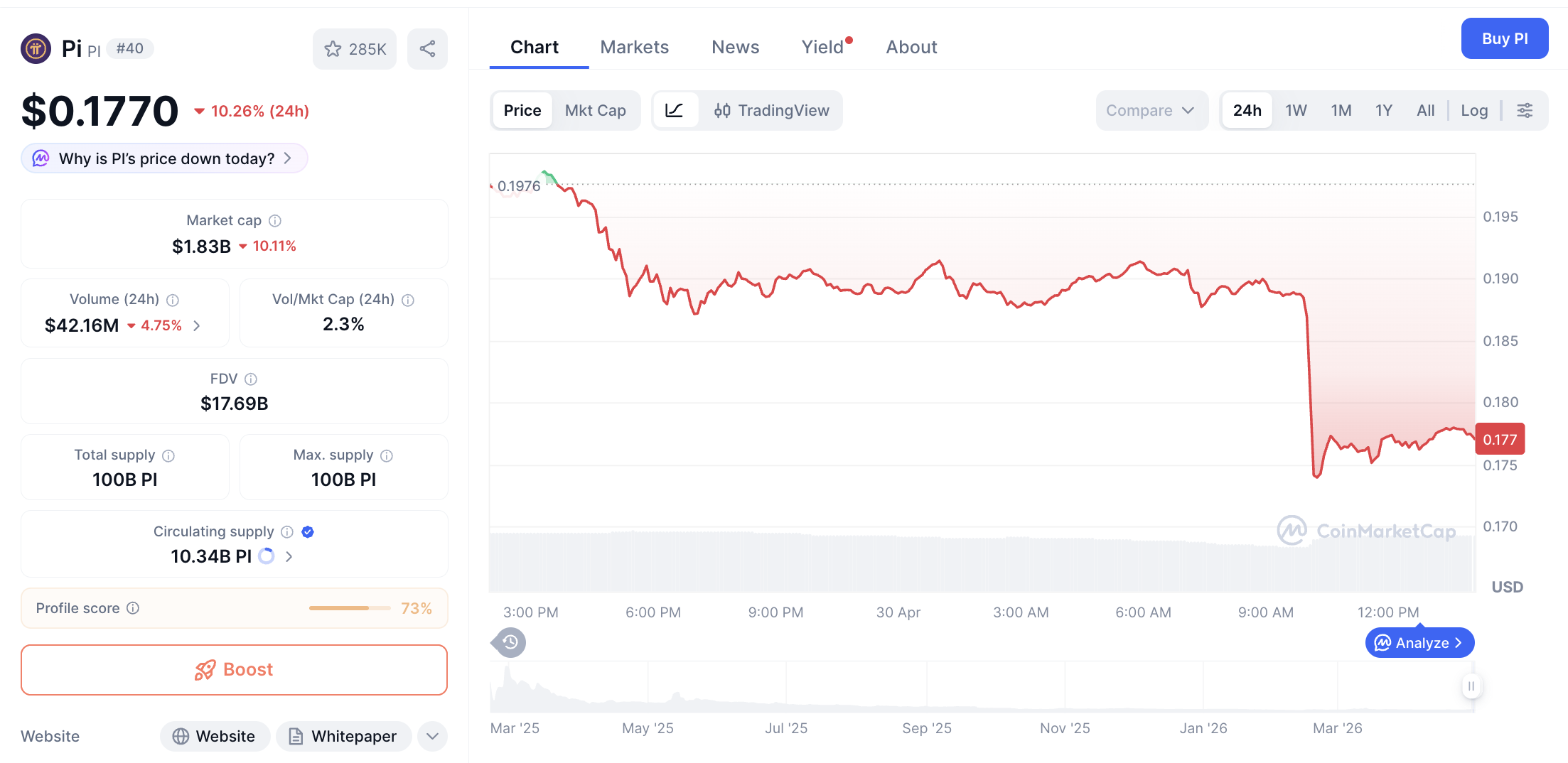Expand more links below Whitepaper

[432, 737]
